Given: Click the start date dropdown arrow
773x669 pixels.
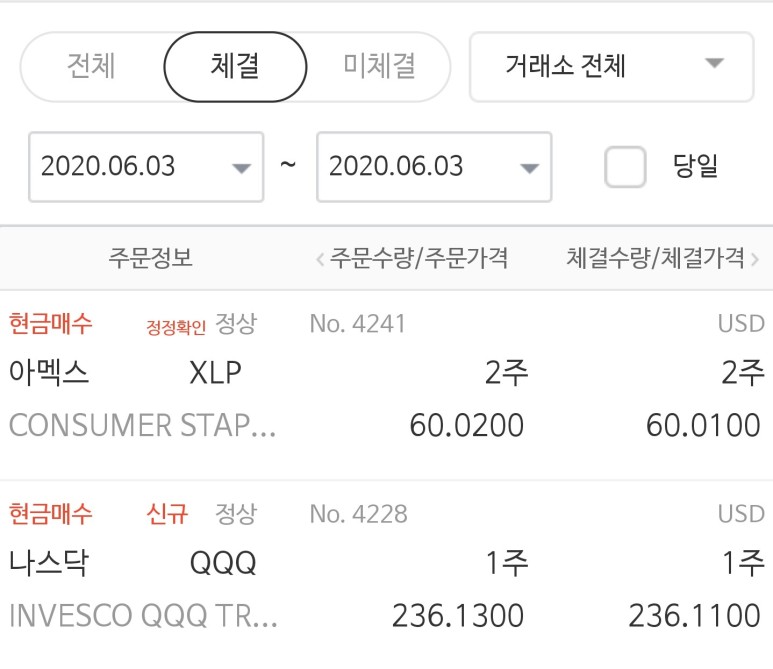Looking at the screenshot, I should click(x=241, y=169).
